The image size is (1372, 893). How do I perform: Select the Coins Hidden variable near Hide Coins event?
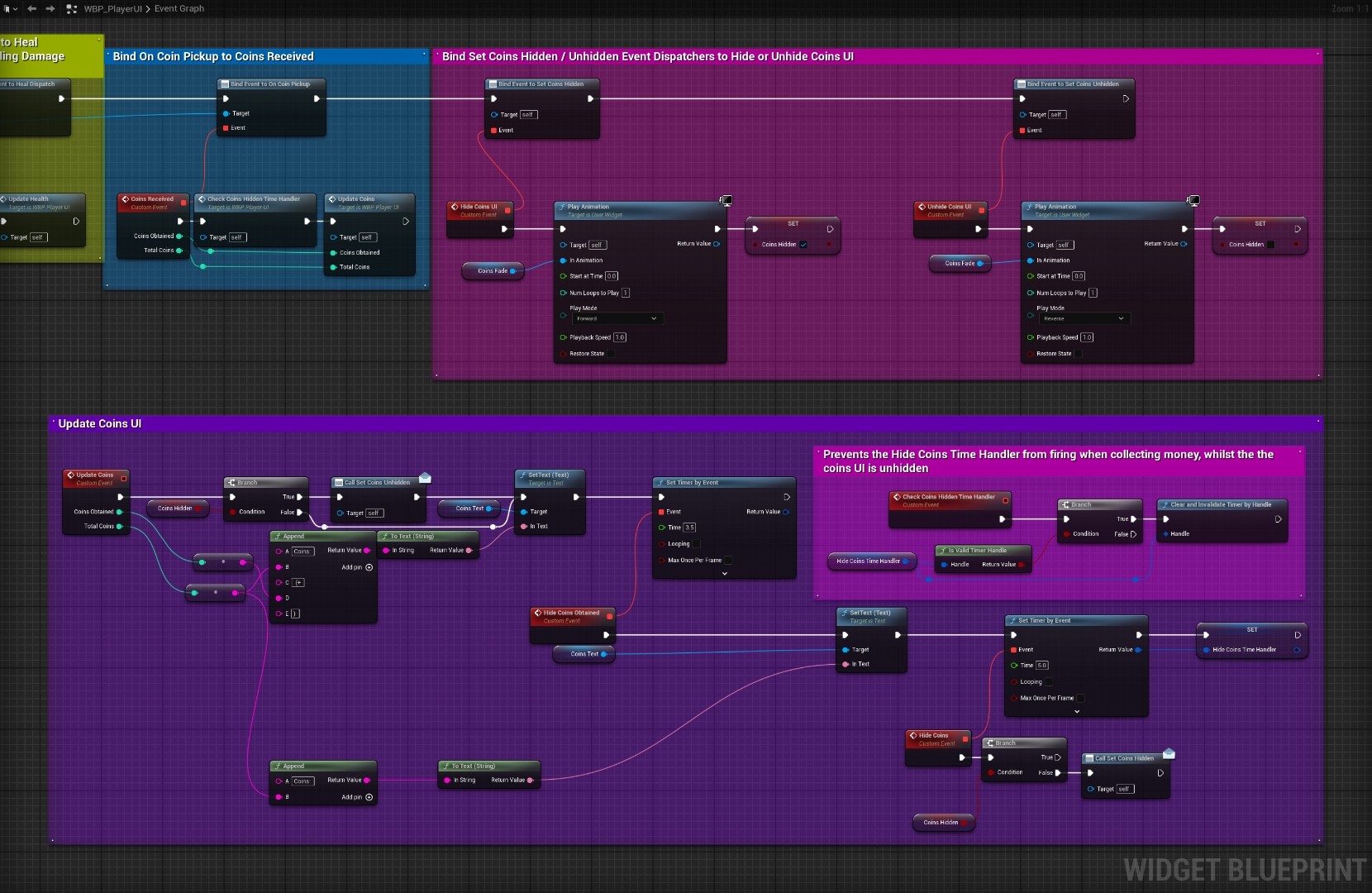(943, 822)
